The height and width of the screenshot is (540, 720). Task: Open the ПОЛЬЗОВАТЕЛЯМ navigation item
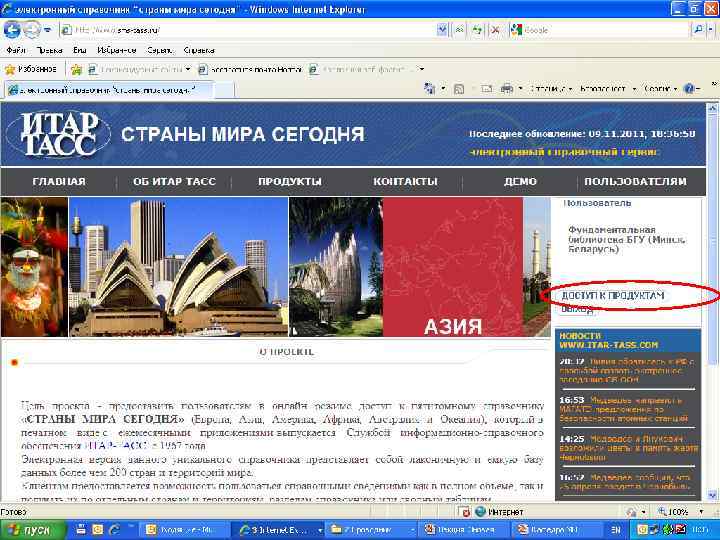pyautogui.click(x=636, y=182)
